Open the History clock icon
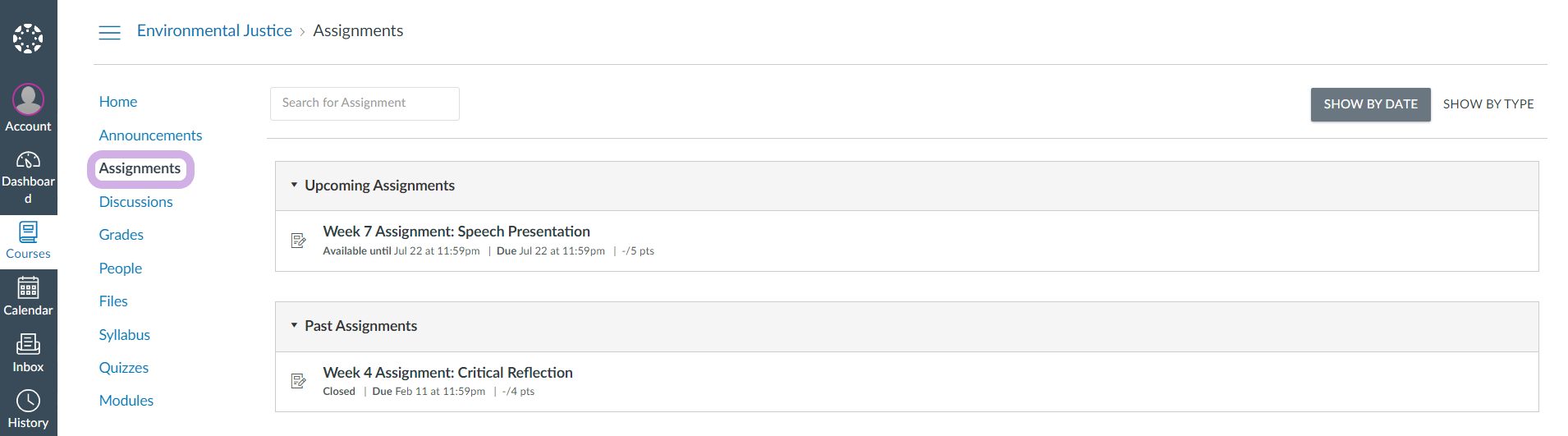 tap(28, 401)
